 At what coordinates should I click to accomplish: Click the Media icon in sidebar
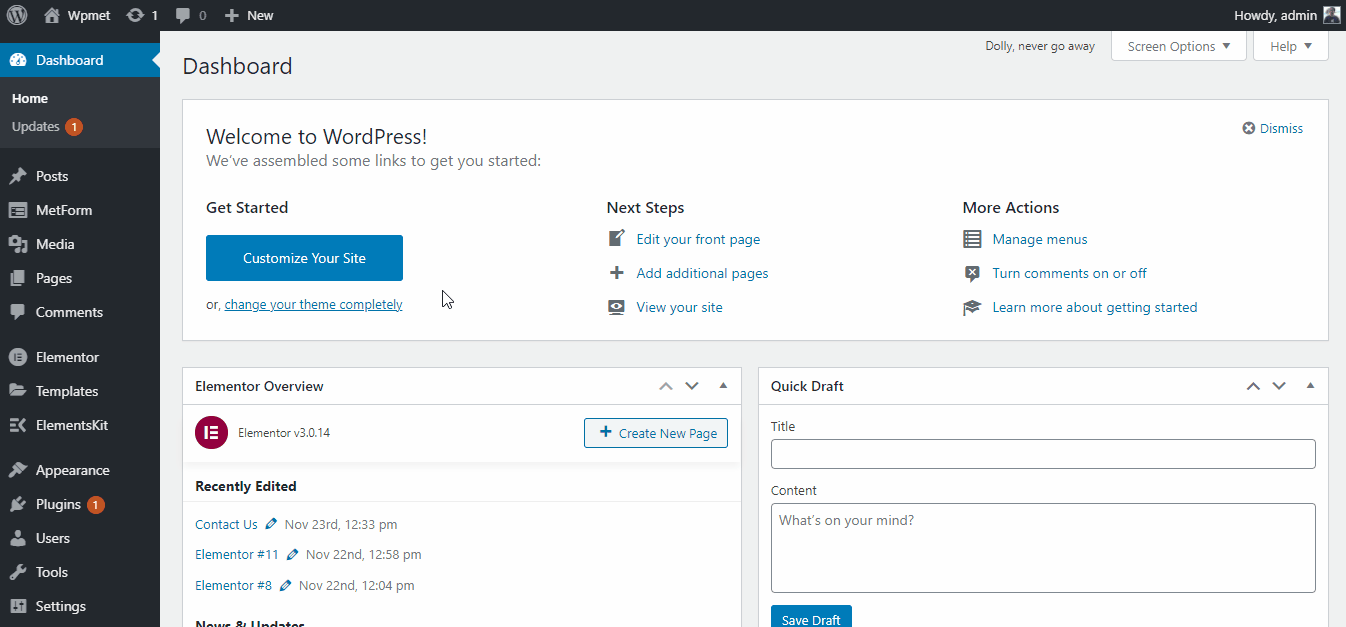click(18, 244)
